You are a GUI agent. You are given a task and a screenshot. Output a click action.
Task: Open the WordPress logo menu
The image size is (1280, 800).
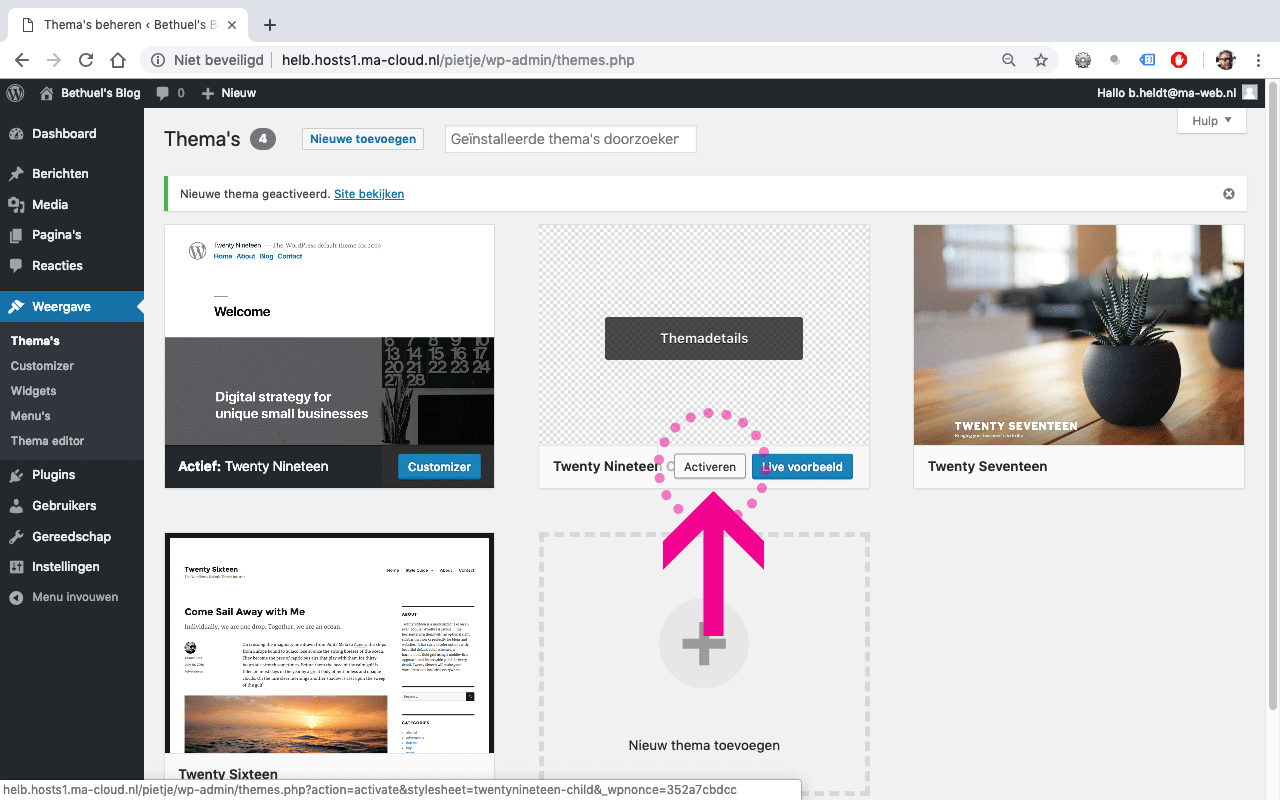[15, 93]
